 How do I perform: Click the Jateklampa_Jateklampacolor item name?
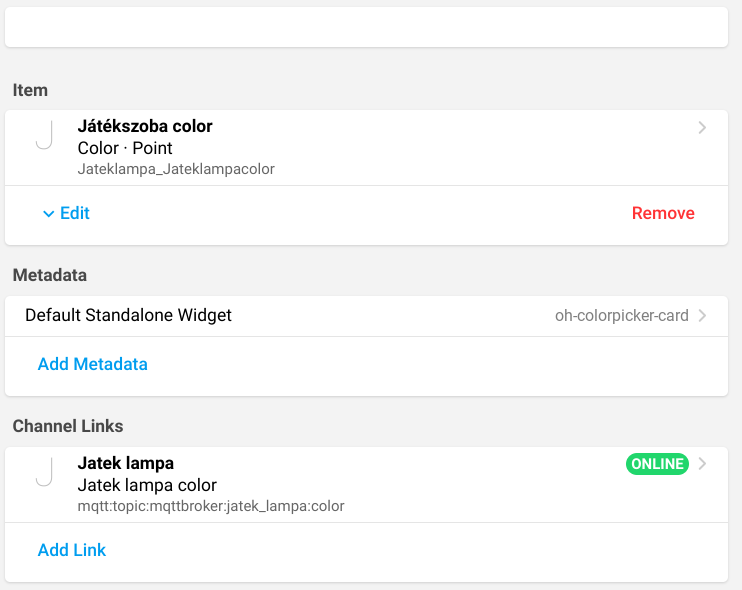tap(176, 169)
